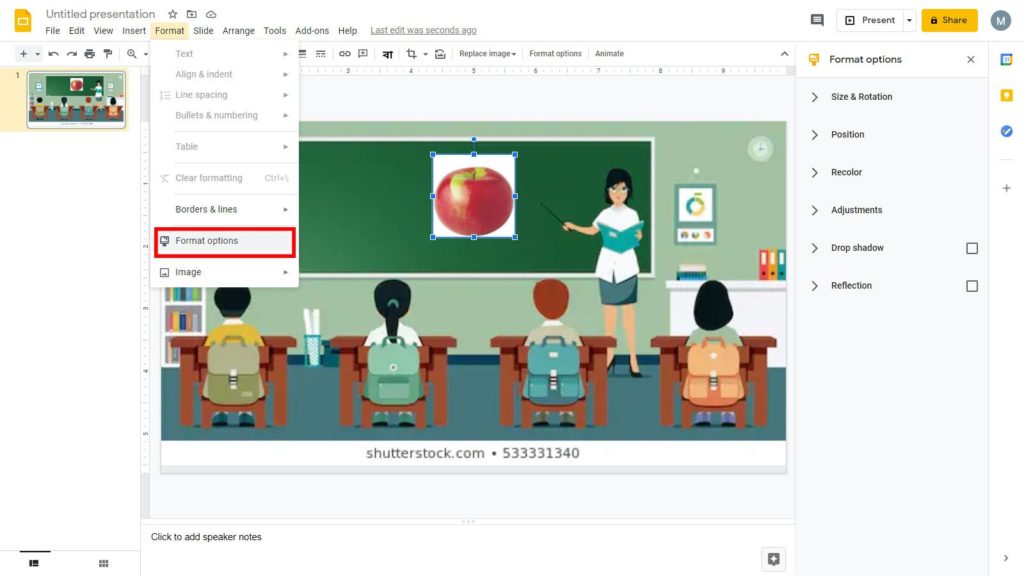Open the Insert menu
The height and width of the screenshot is (576, 1024).
(134, 31)
